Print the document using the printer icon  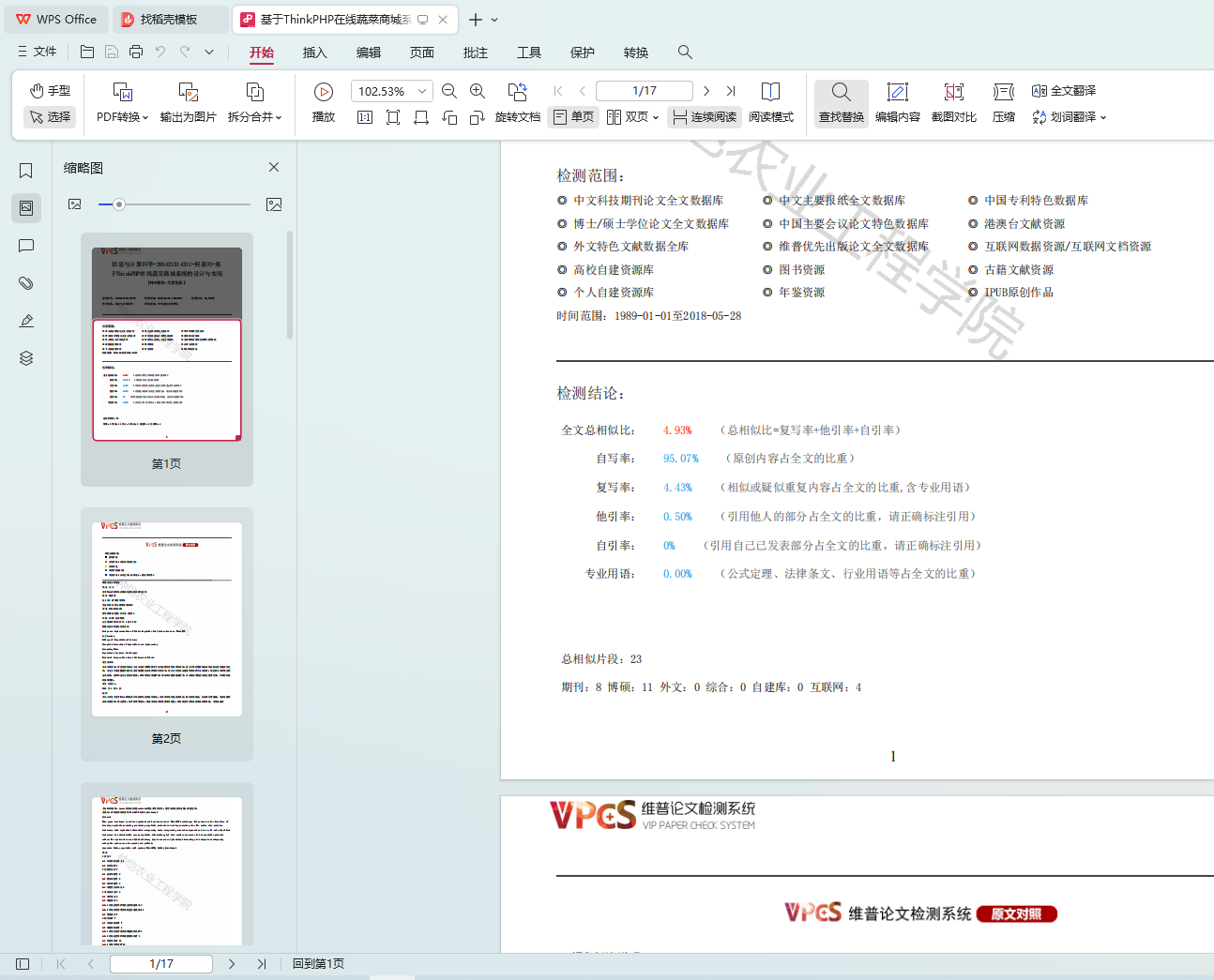point(136,52)
